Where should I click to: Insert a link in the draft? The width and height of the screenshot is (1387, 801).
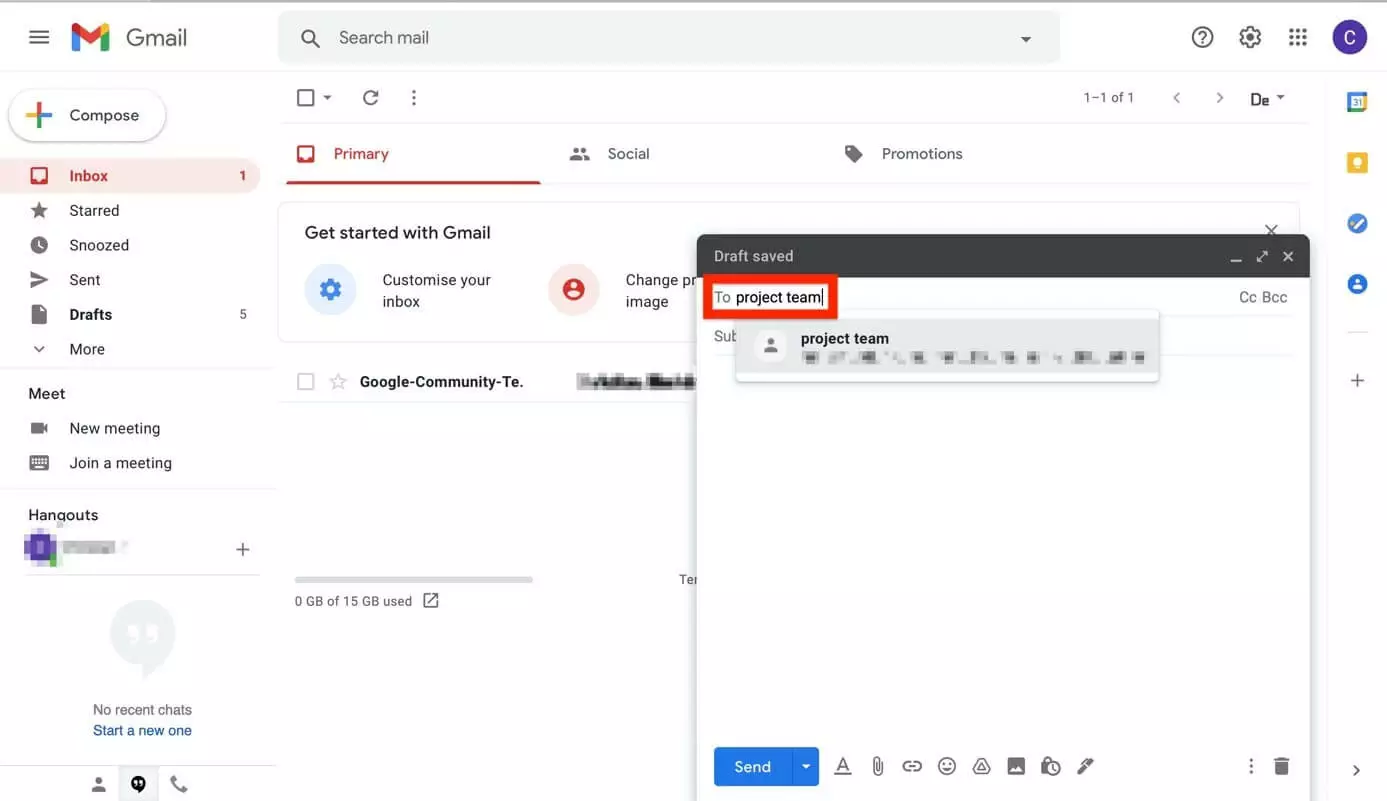point(912,766)
